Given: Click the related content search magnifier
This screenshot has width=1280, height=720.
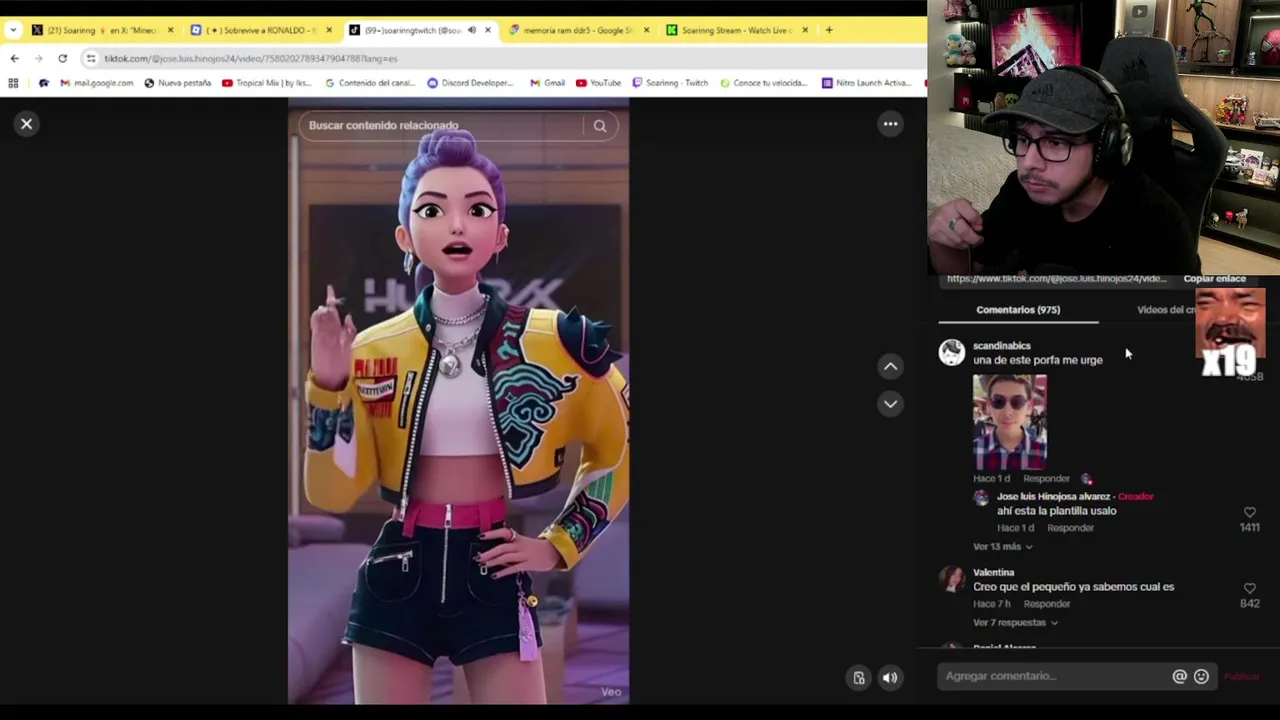Looking at the screenshot, I should pos(600,126).
